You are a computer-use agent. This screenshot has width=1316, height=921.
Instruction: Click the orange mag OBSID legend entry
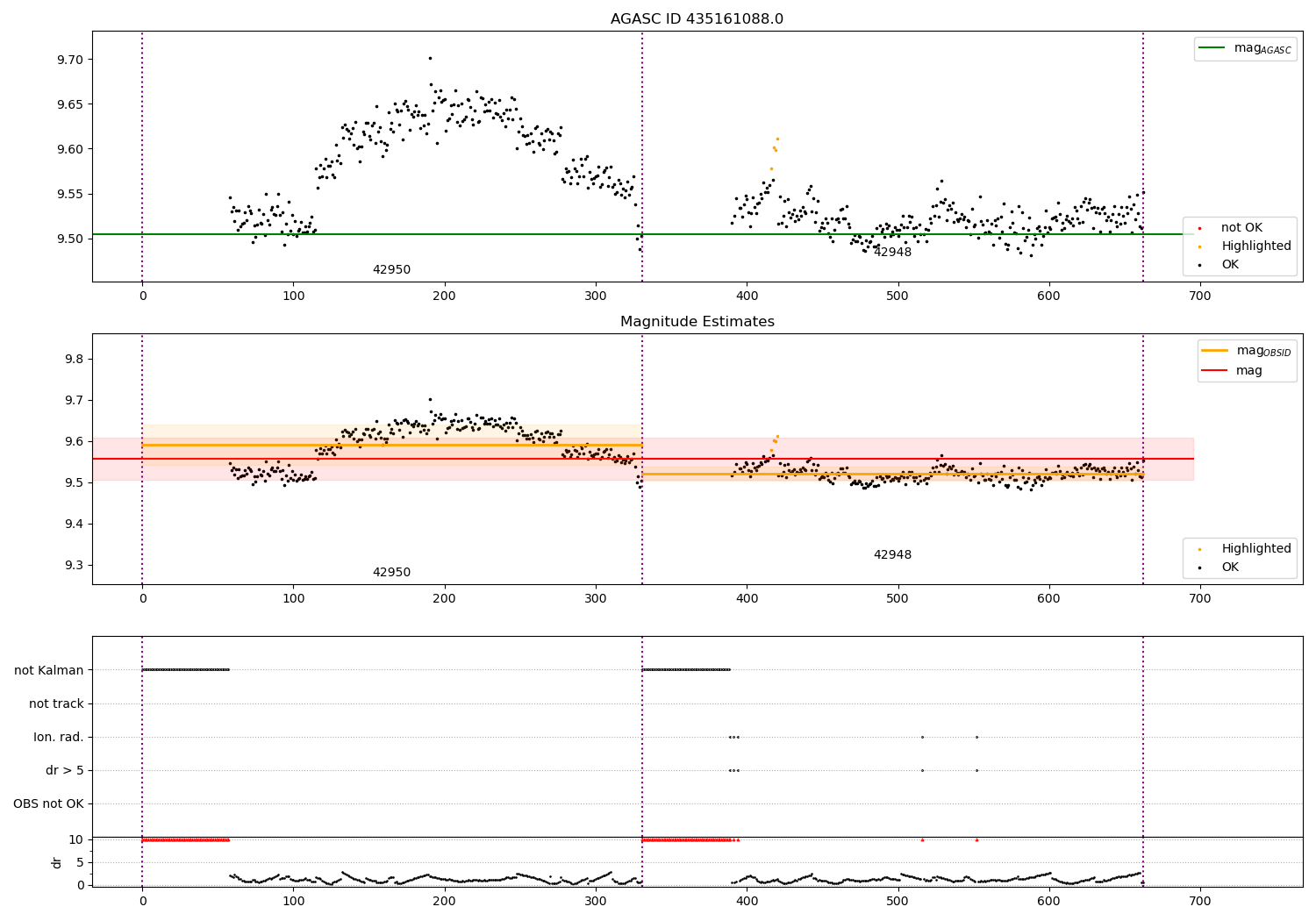click(x=1247, y=351)
